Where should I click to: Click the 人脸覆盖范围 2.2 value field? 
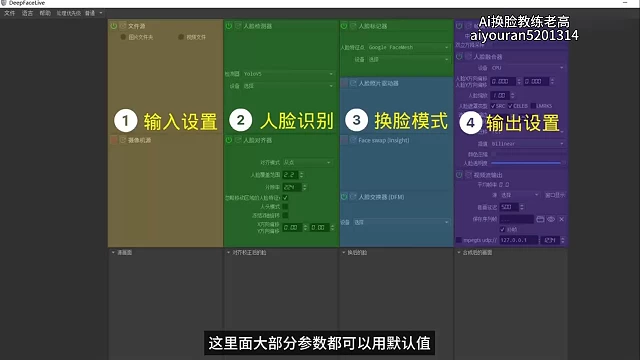pyautogui.click(x=290, y=175)
